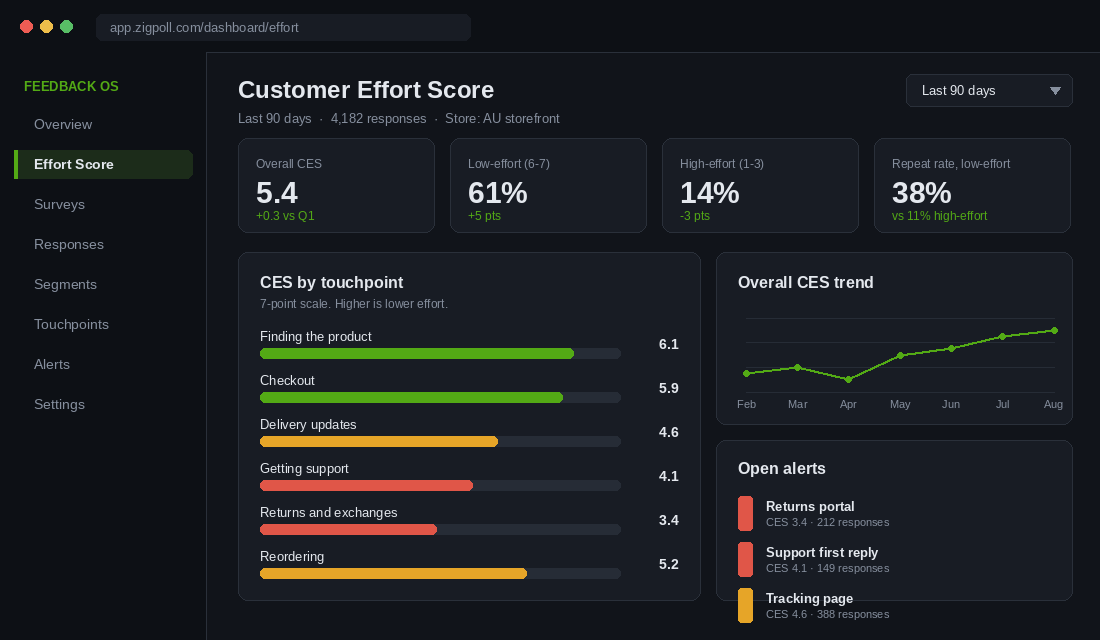Viewport: 1100px width, 640px height.
Task: Click the FEEDBACK OS logo text
Action: (x=72, y=86)
